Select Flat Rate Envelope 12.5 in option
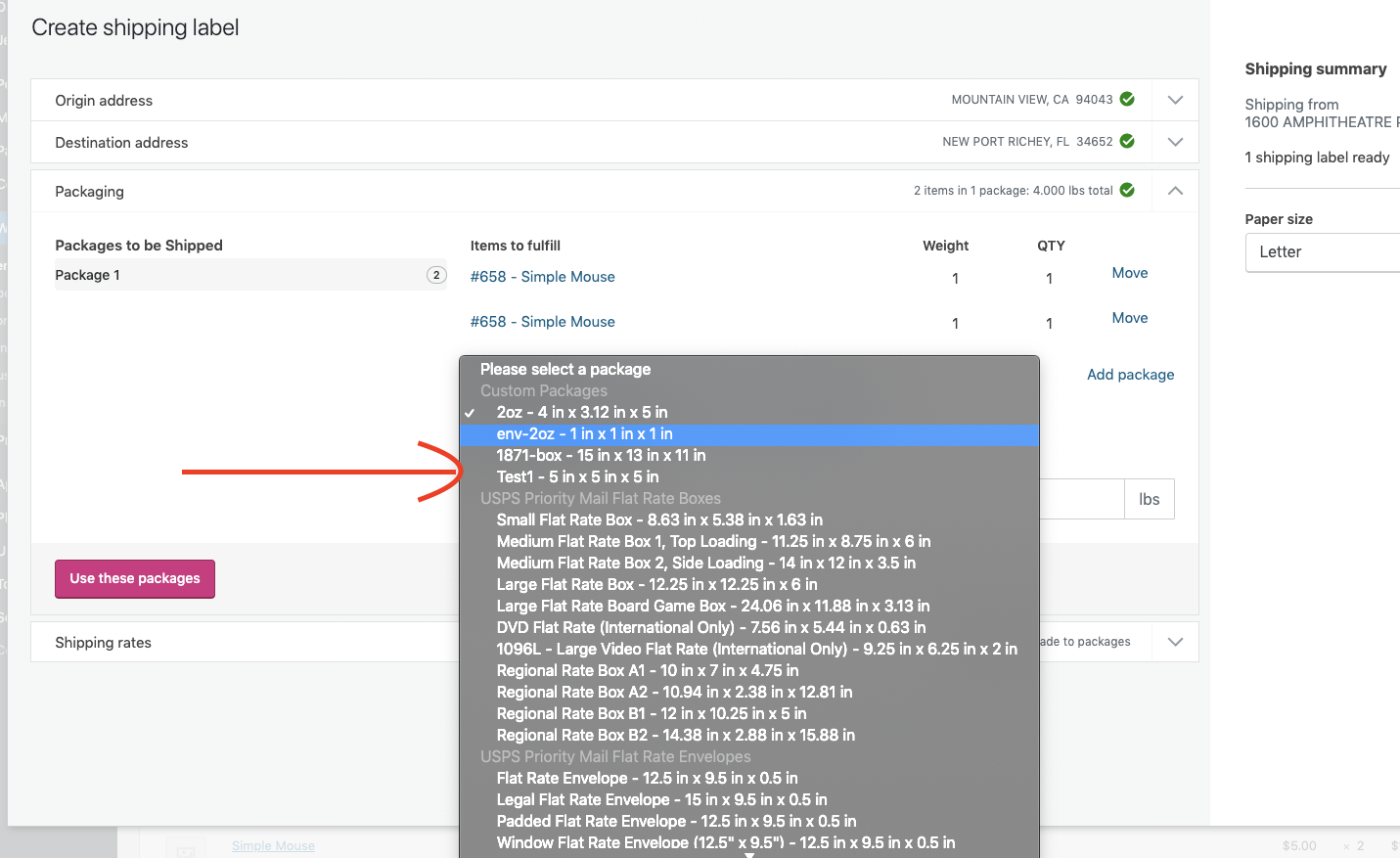The width and height of the screenshot is (1400, 858). 749,778
